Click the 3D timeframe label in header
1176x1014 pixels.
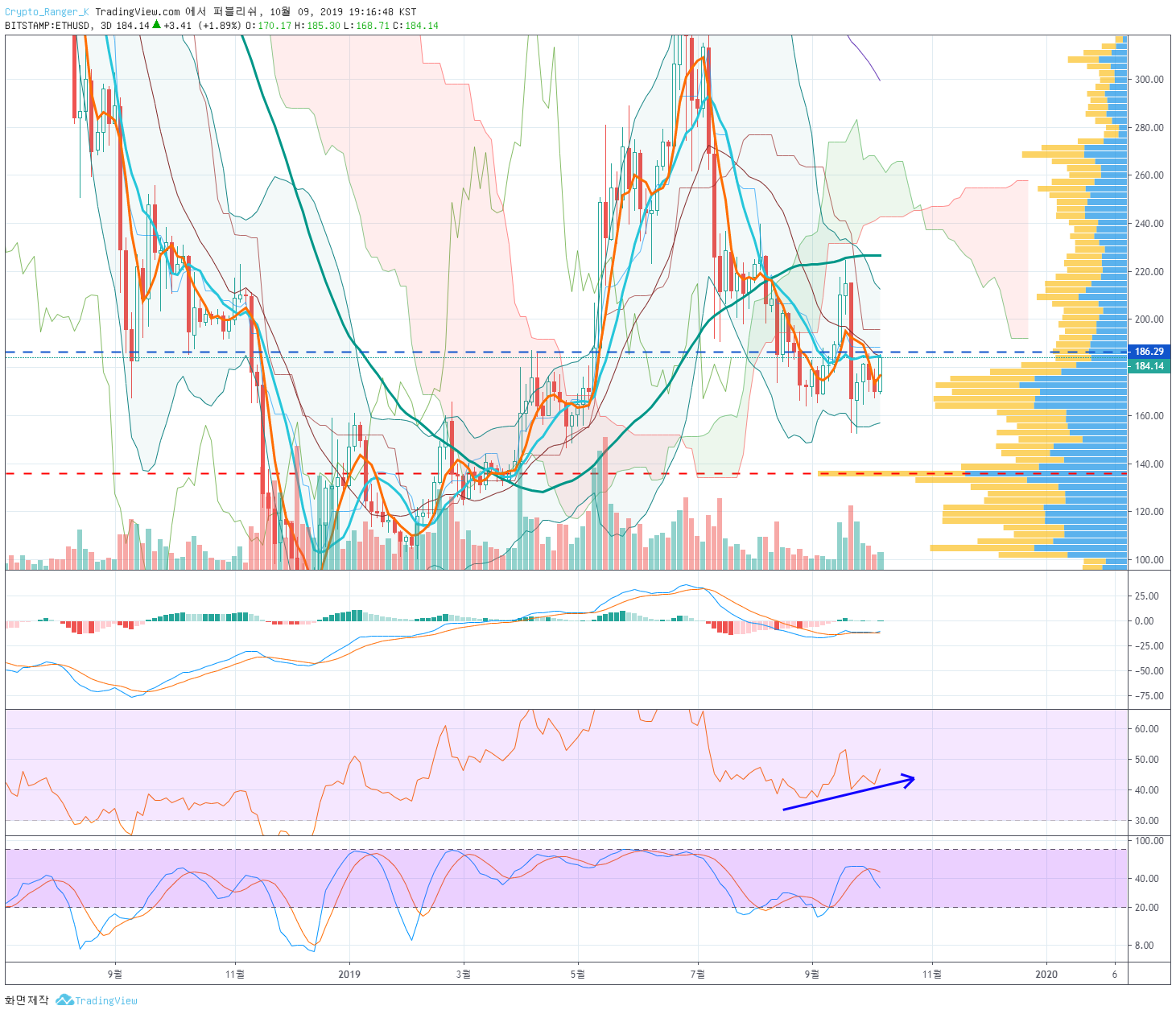[x=105, y=26]
